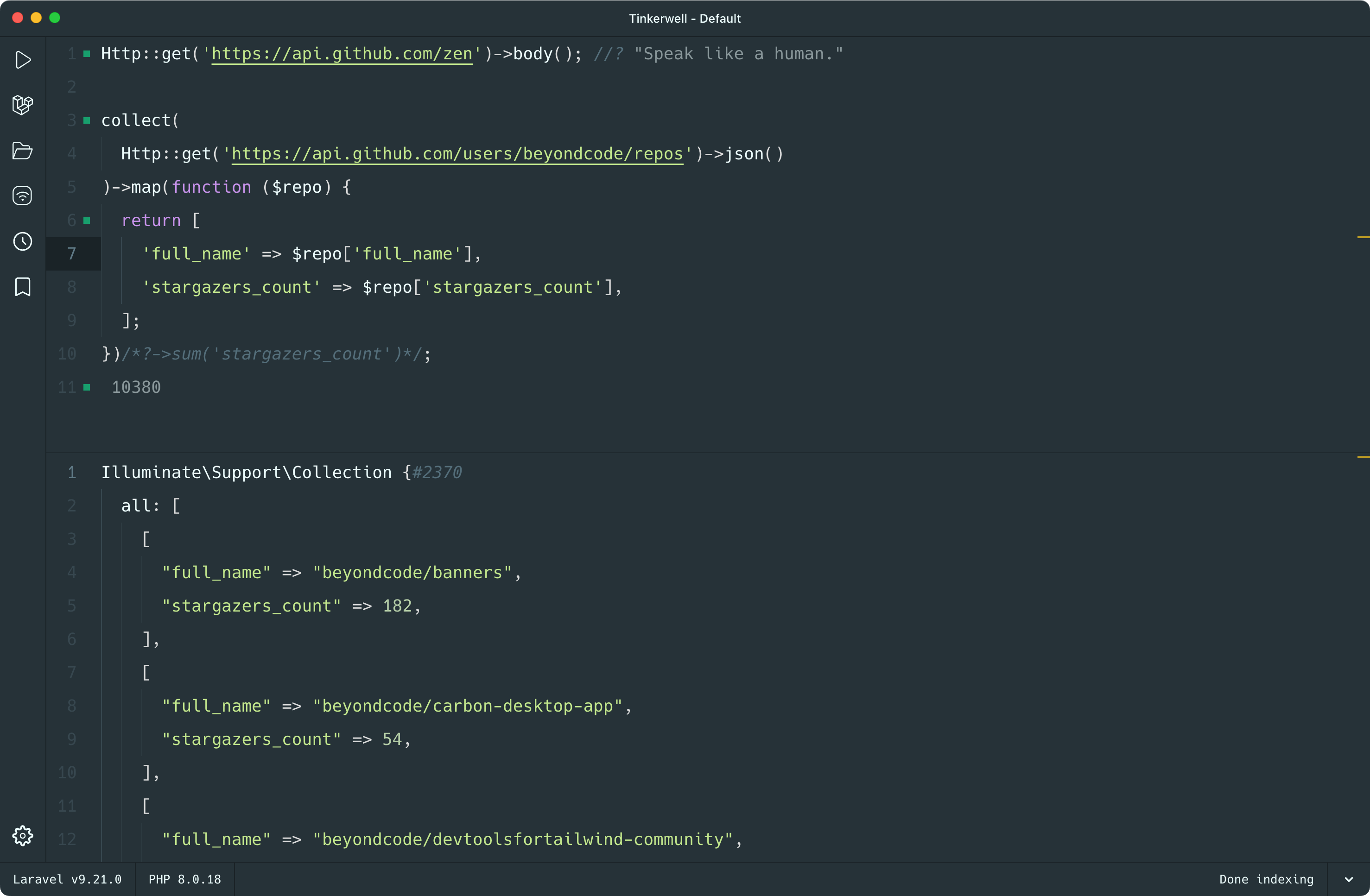Open saved snippets via bookmark icon

(22, 287)
